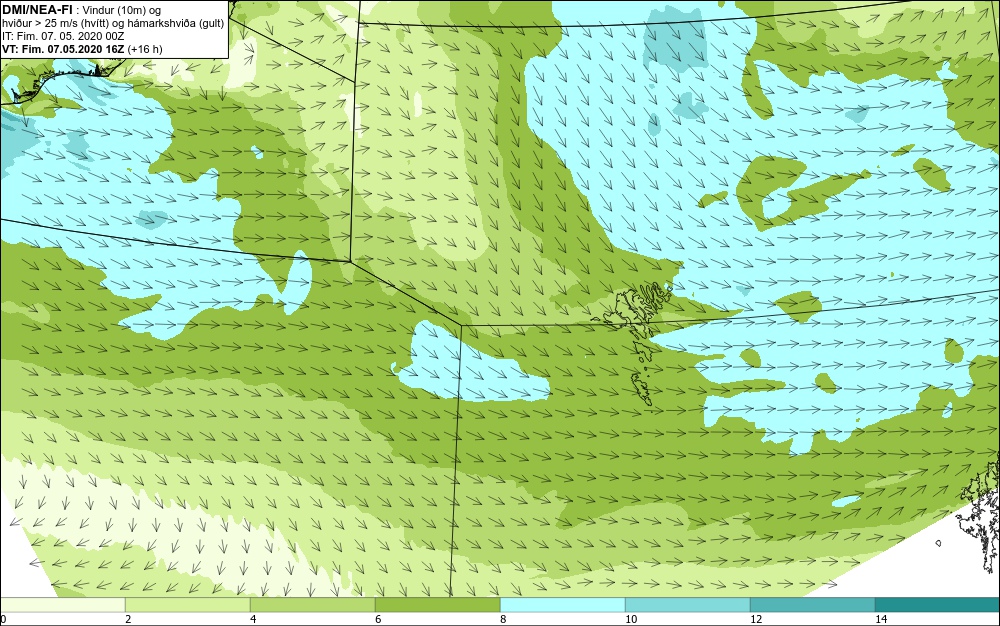Click the 'hviður > 25 m/s' legend description line

113,24
